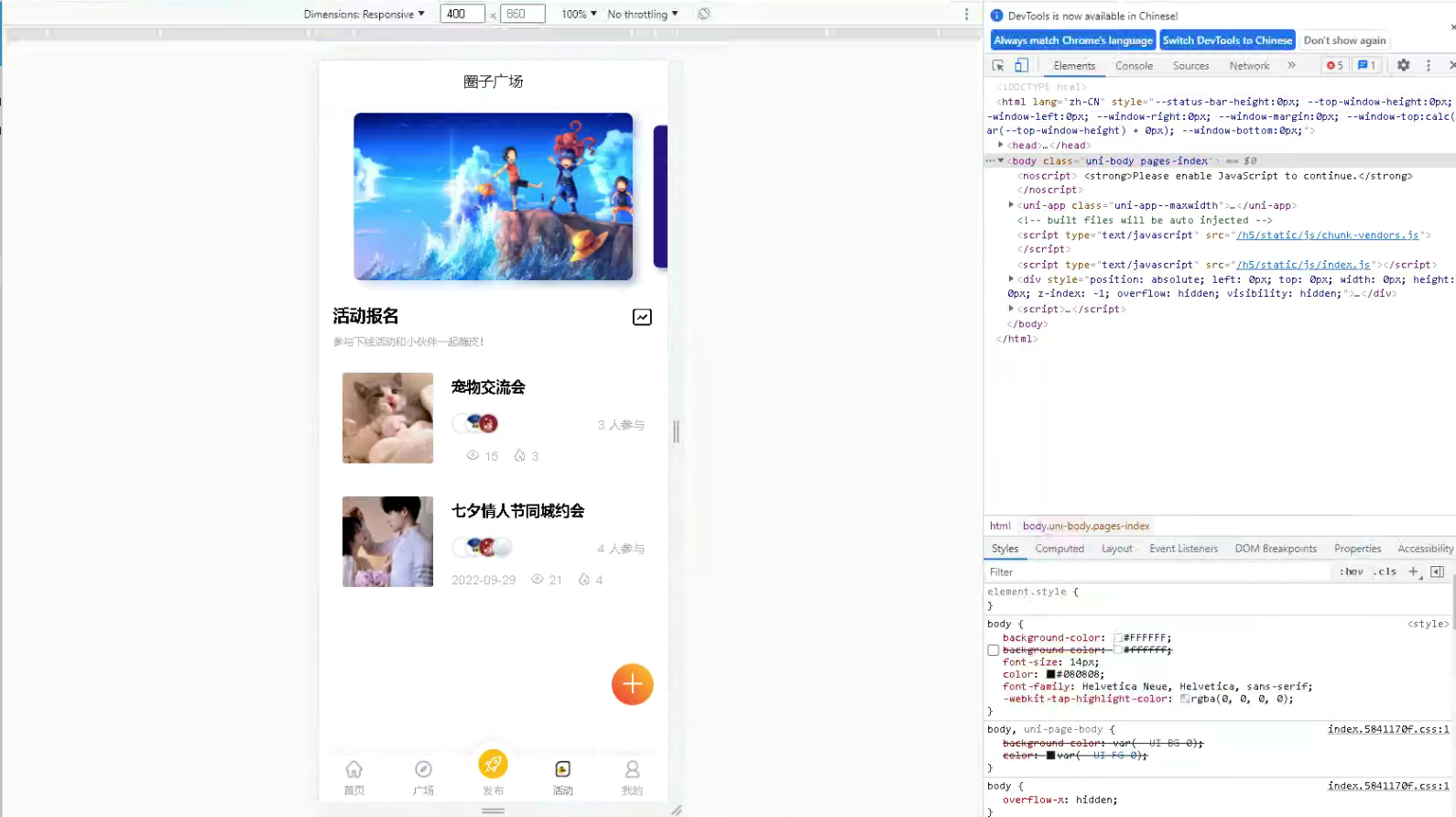Toggle the device toolbar icon
Viewport: 1456px width, 817px height.
[1021, 66]
